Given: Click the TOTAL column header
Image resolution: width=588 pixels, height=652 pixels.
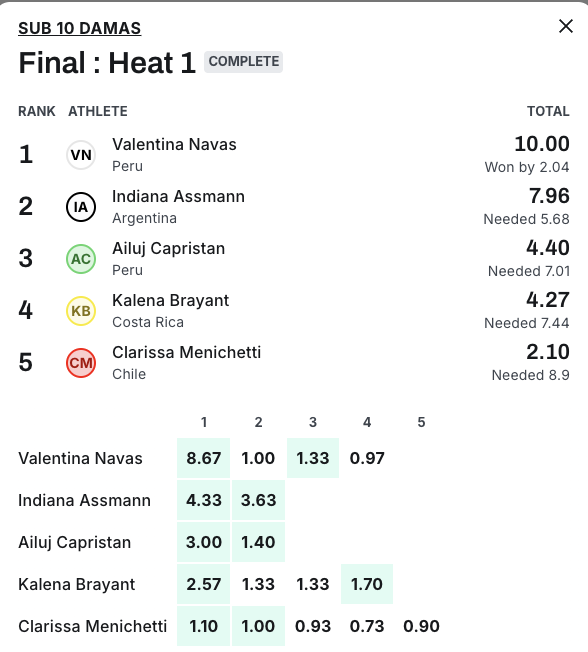Looking at the screenshot, I should [x=548, y=111].
